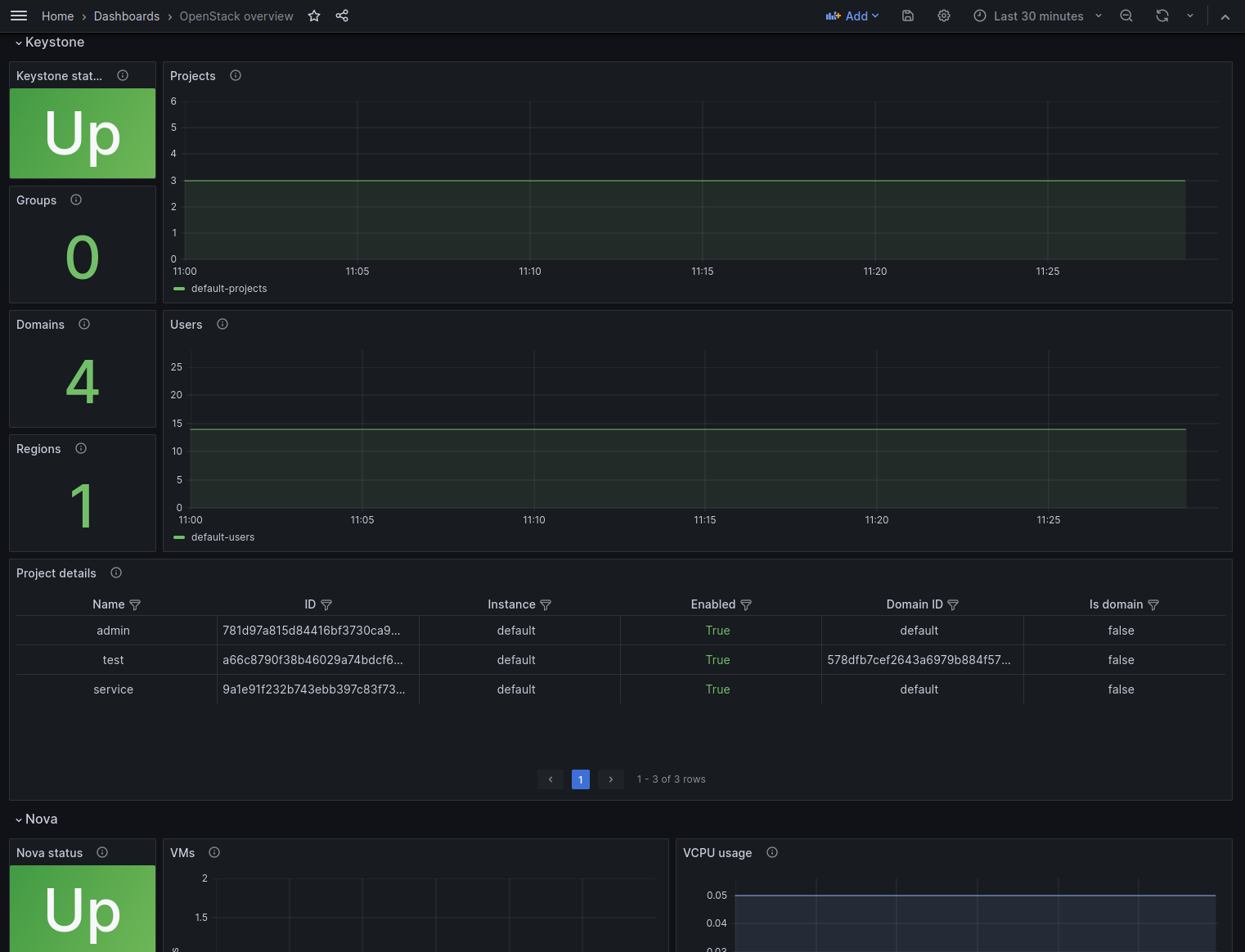Open dashboard settings gear

[944, 16]
